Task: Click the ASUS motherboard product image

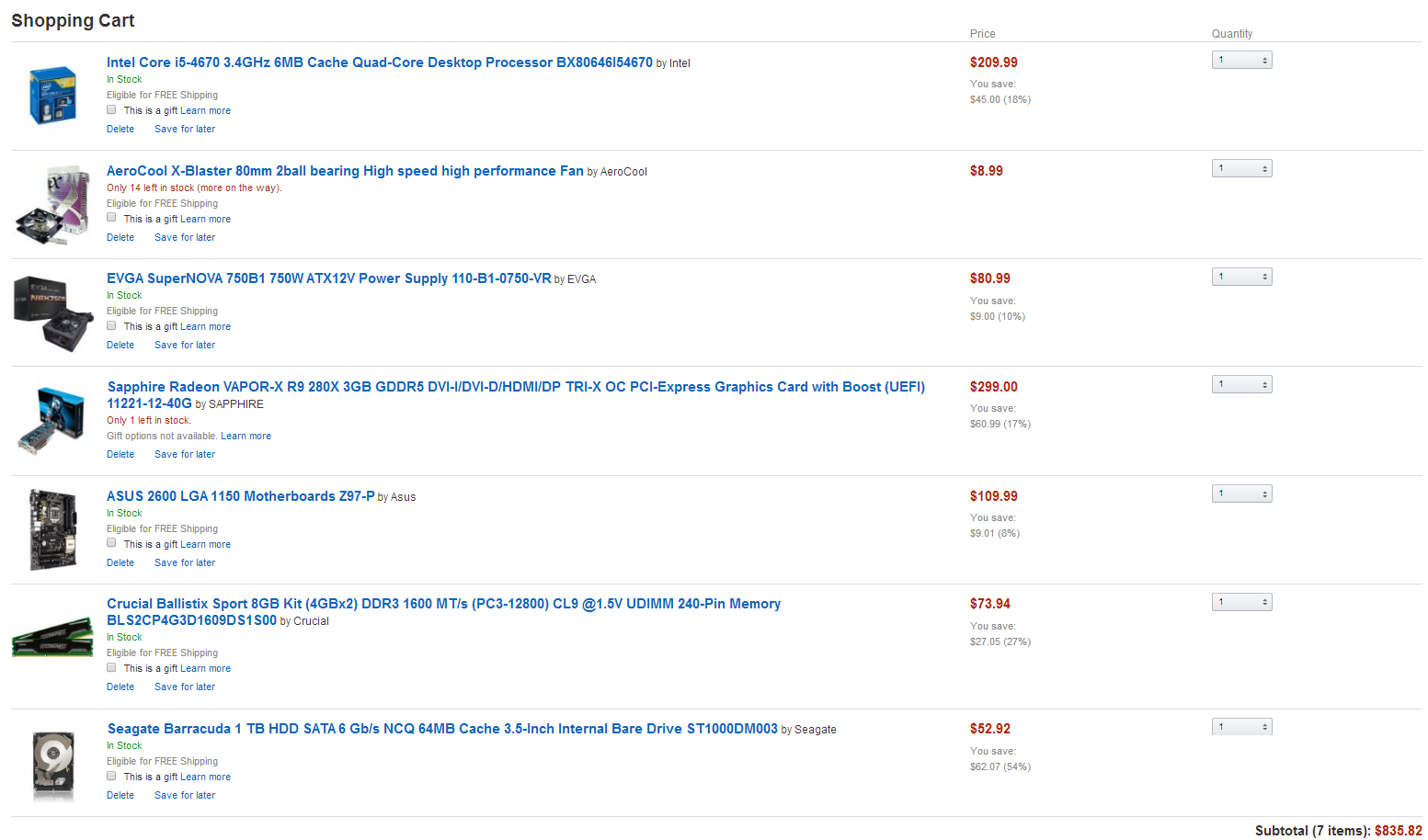Action: pyautogui.click(x=52, y=529)
